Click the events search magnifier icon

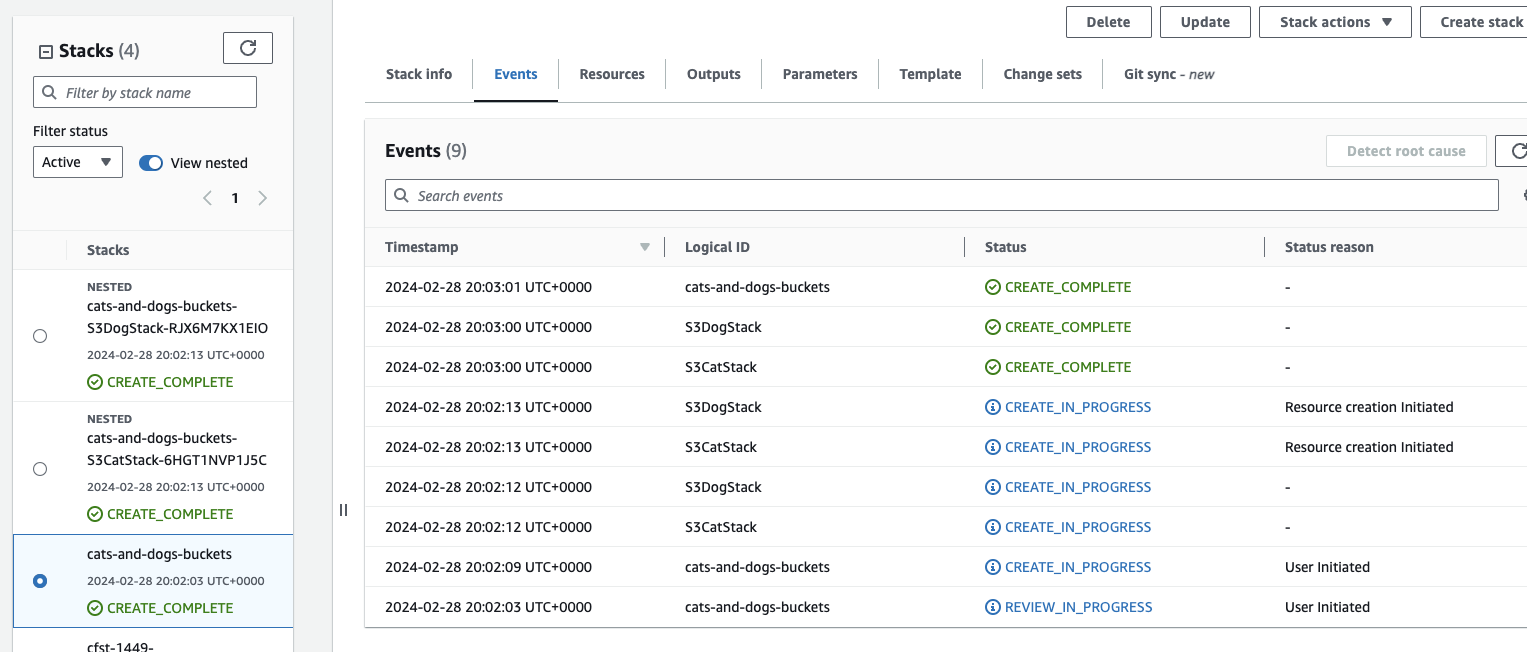(x=402, y=195)
